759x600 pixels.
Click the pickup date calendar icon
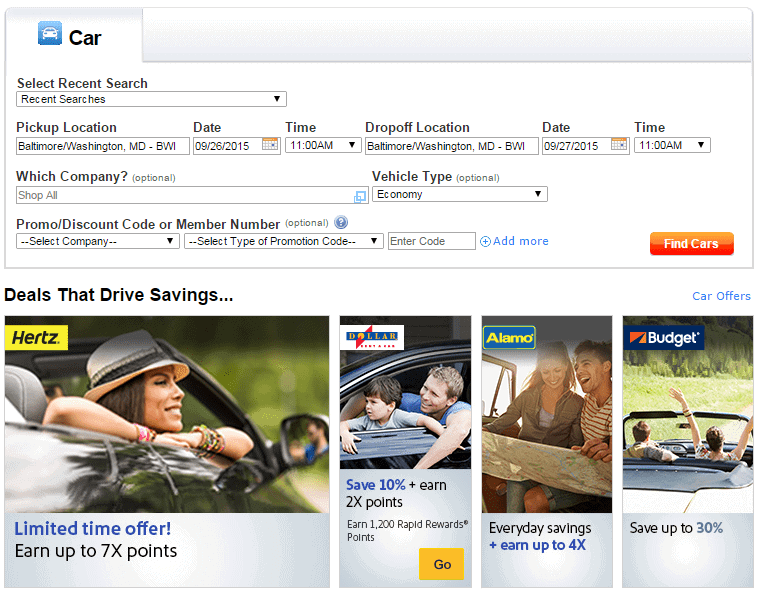tap(270, 145)
